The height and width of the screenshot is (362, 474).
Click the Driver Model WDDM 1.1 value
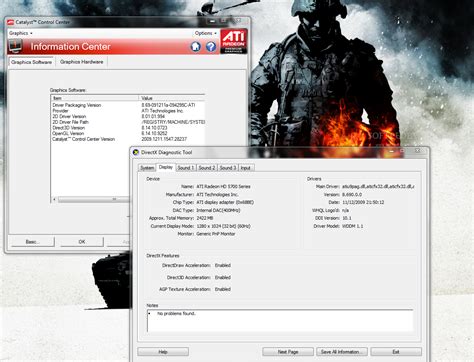[x=353, y=226]
